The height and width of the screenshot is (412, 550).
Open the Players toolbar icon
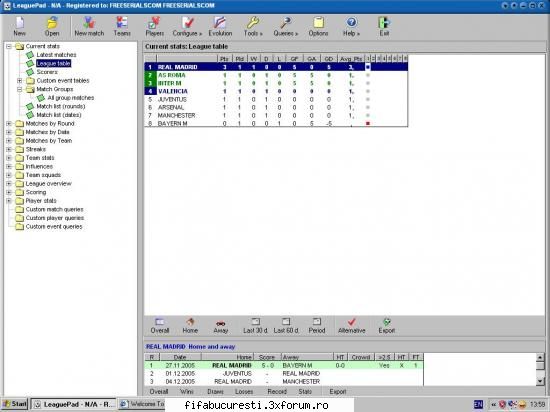pyautogui.click(x=155, y=27)
